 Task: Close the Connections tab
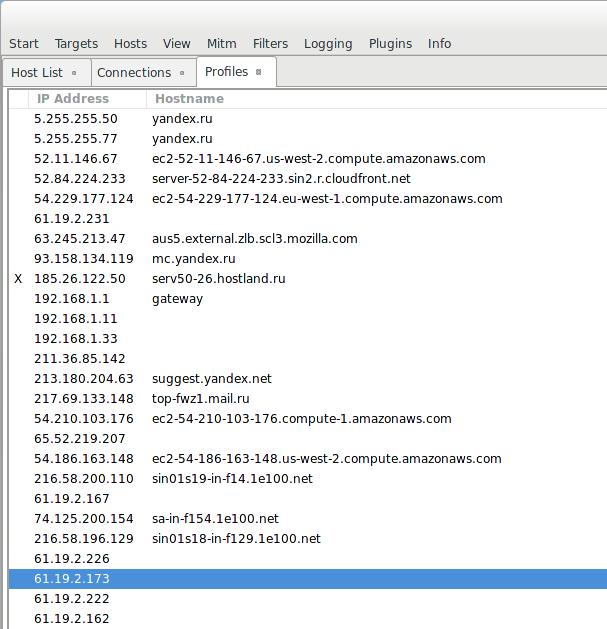(182, 73)
